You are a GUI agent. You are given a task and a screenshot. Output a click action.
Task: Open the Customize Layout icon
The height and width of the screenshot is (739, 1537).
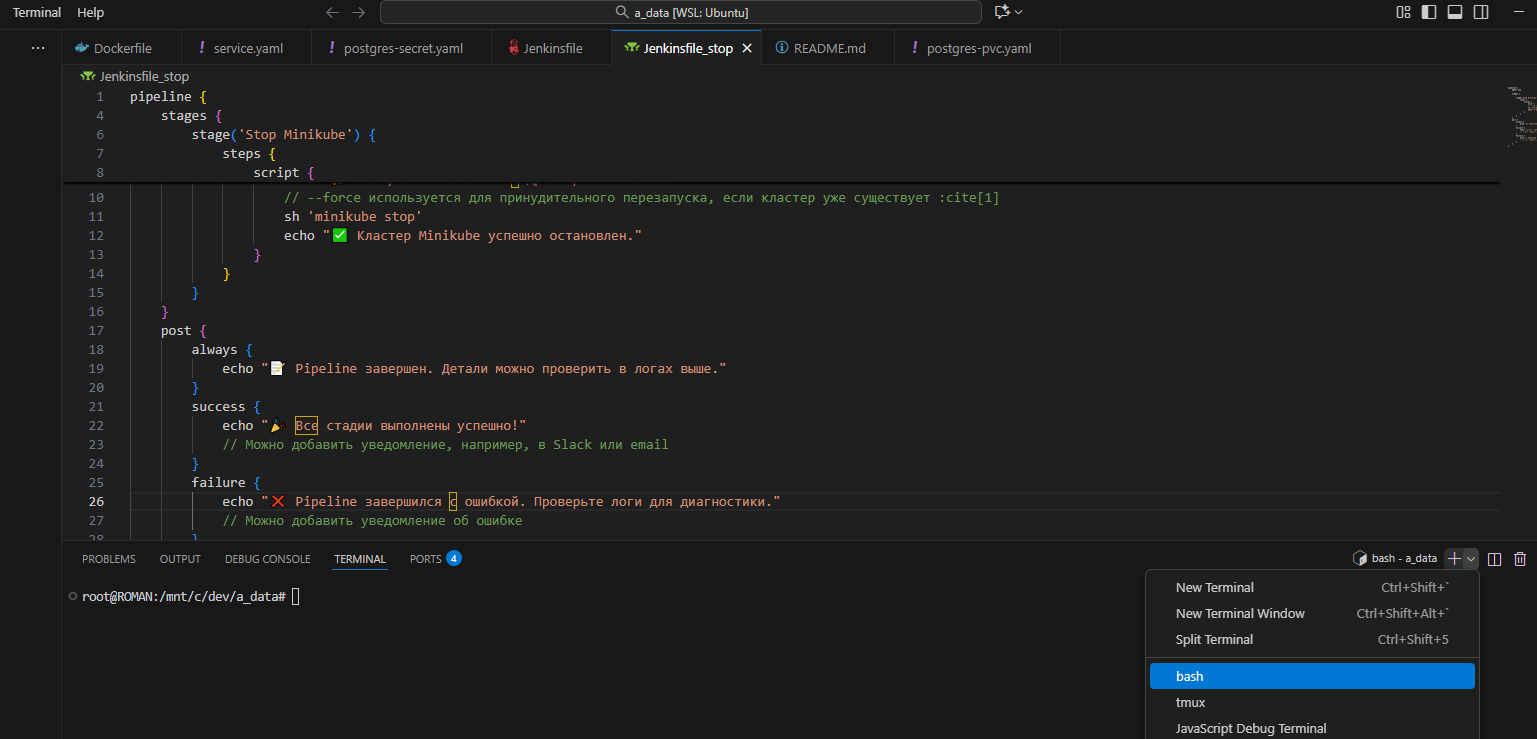click(x=1403, y=12)
